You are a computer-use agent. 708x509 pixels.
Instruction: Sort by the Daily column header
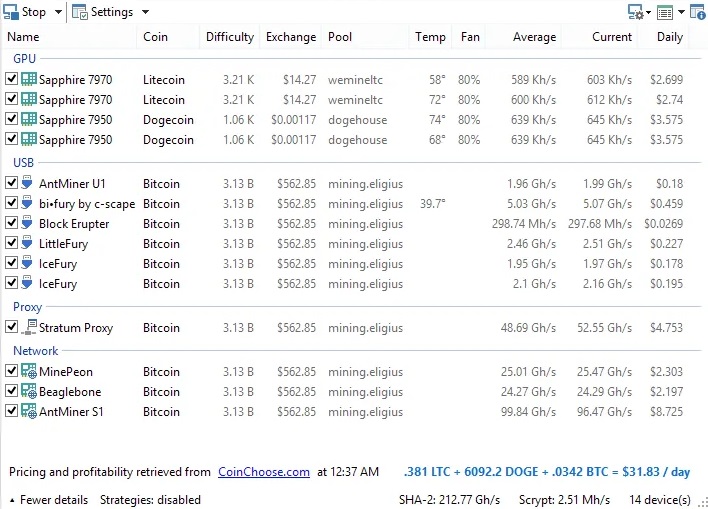tap(669, 37)
